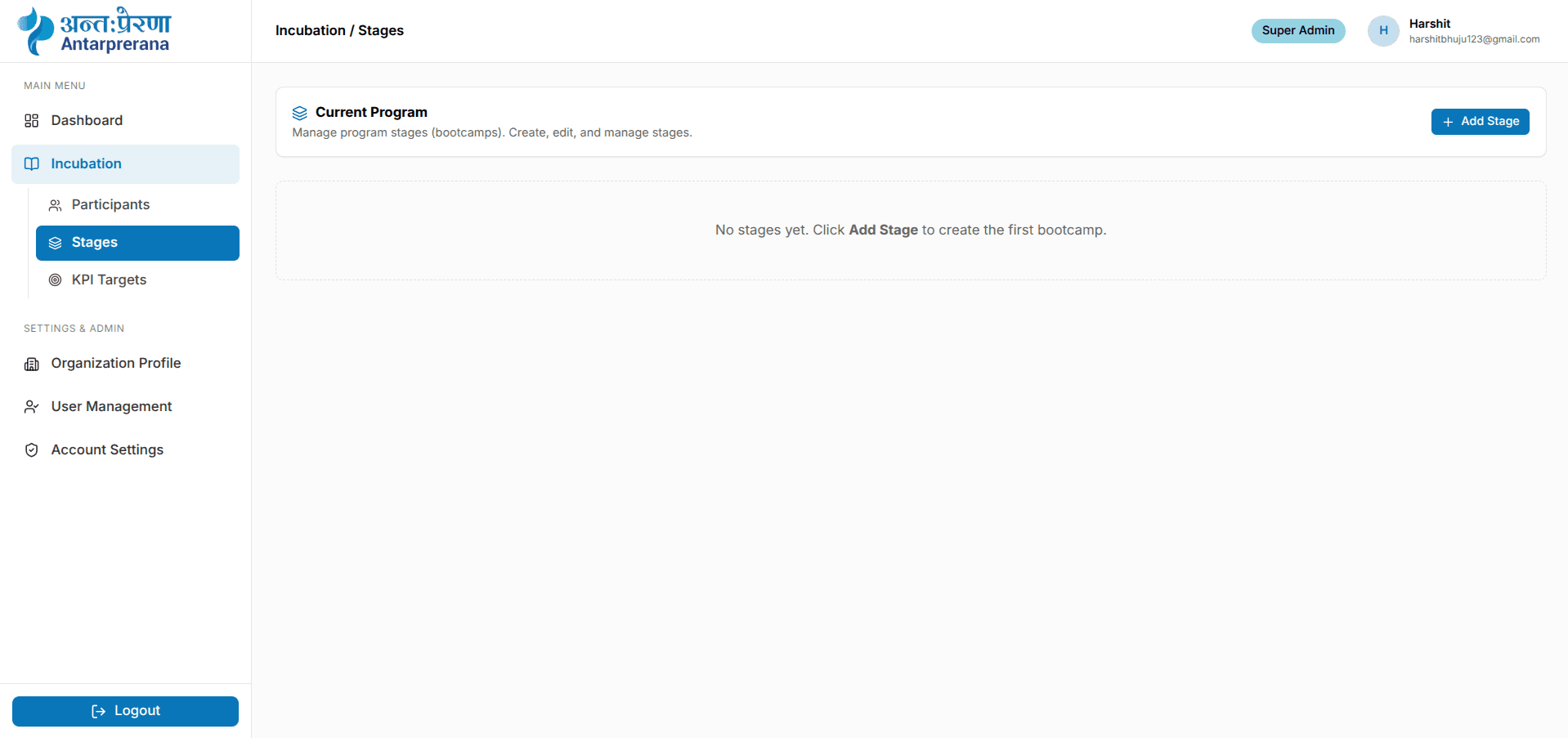Click the Incubation / Stages breadcrumb
The image size is (1568, 738).
pos(339,31)
